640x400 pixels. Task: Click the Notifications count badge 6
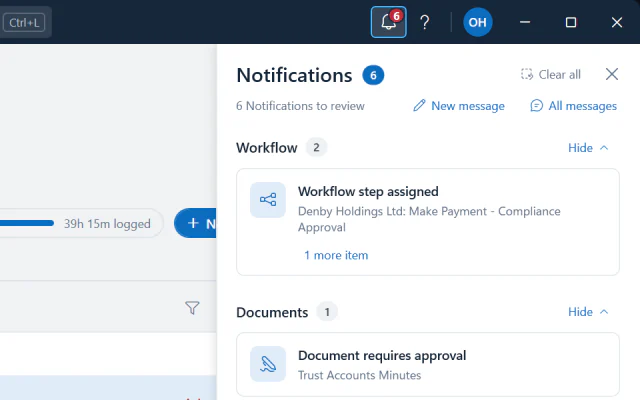click(x=373, y=75)
